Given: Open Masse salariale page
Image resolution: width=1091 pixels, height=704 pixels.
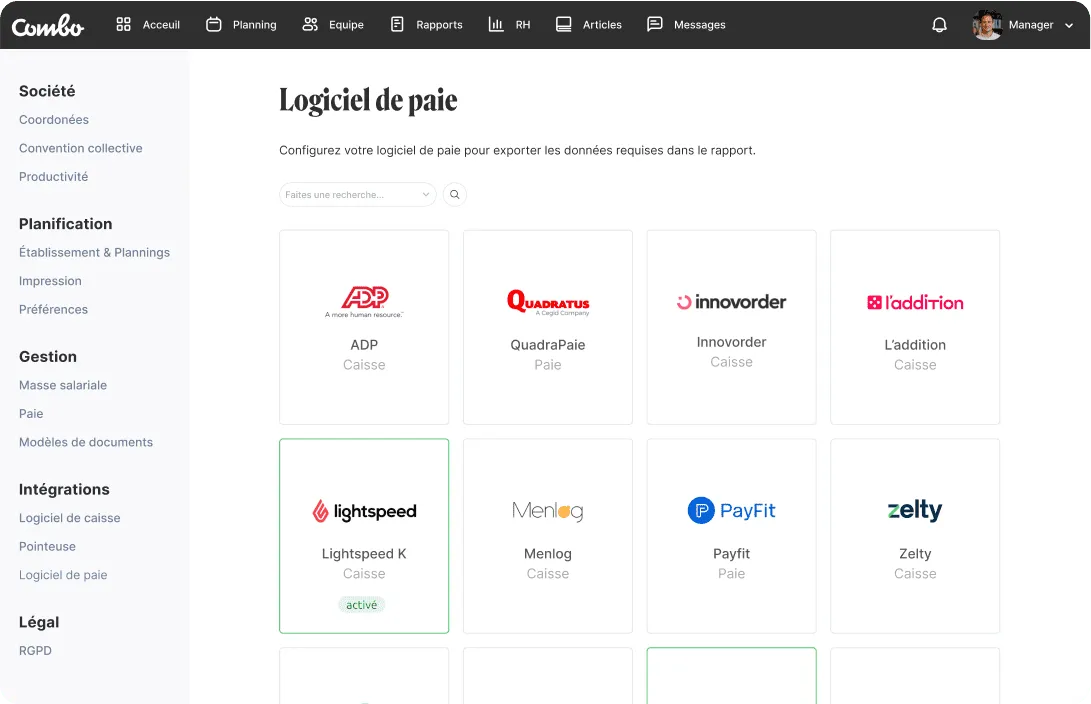Looking at the screenshot, I should pos(63,385).
